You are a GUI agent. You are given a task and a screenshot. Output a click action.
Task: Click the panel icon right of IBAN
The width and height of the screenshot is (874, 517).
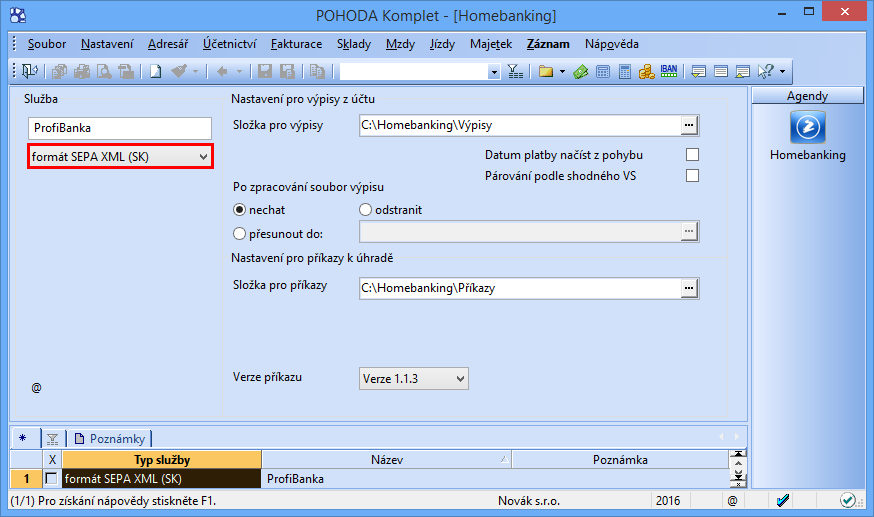click(698, 71)
